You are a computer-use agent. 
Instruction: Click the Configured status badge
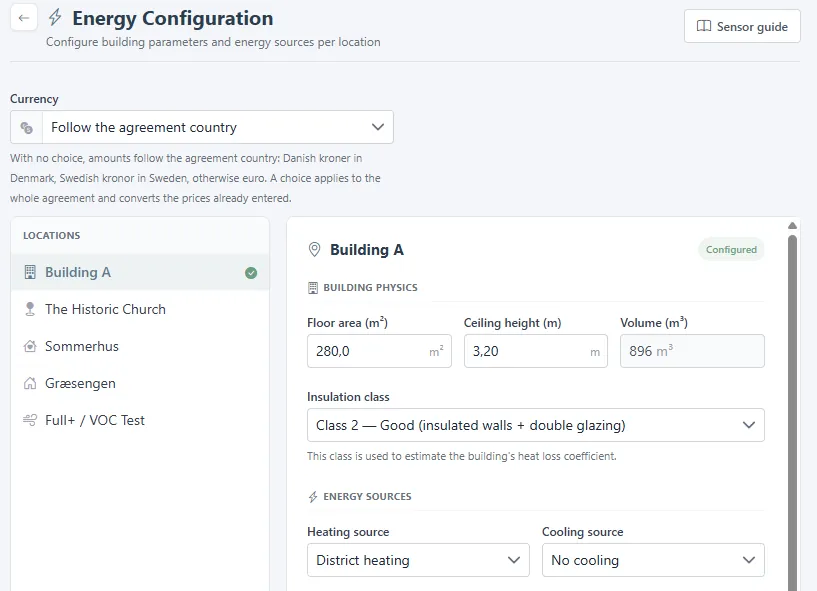tap(731, 250)
